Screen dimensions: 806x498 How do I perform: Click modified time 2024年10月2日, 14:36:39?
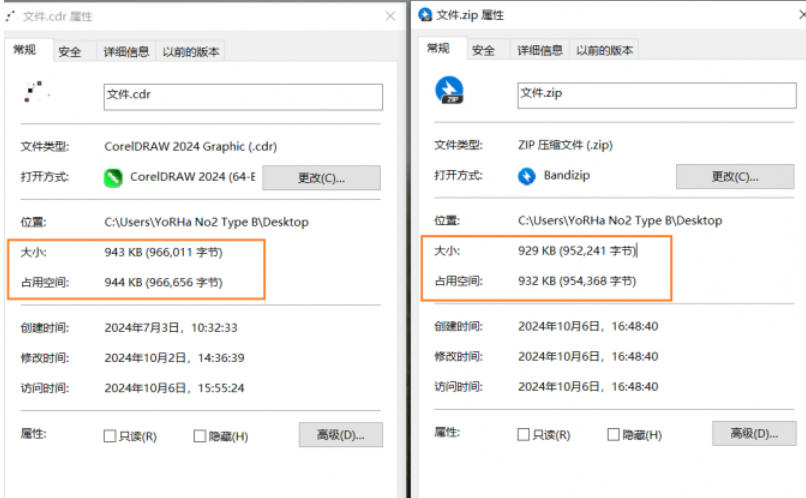[x=174, y=358]
